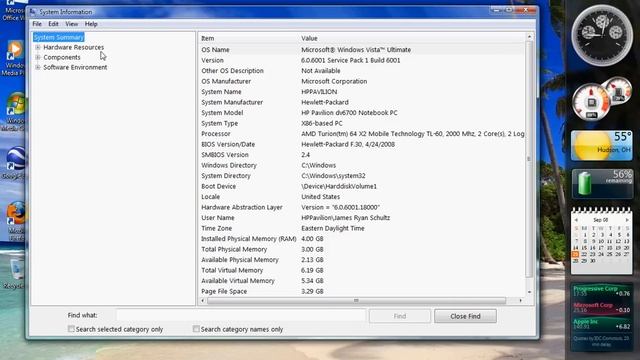This screenshot has width=640, height=360.
Task: Select the SMBIOS Version row
Action: [362, 155]
